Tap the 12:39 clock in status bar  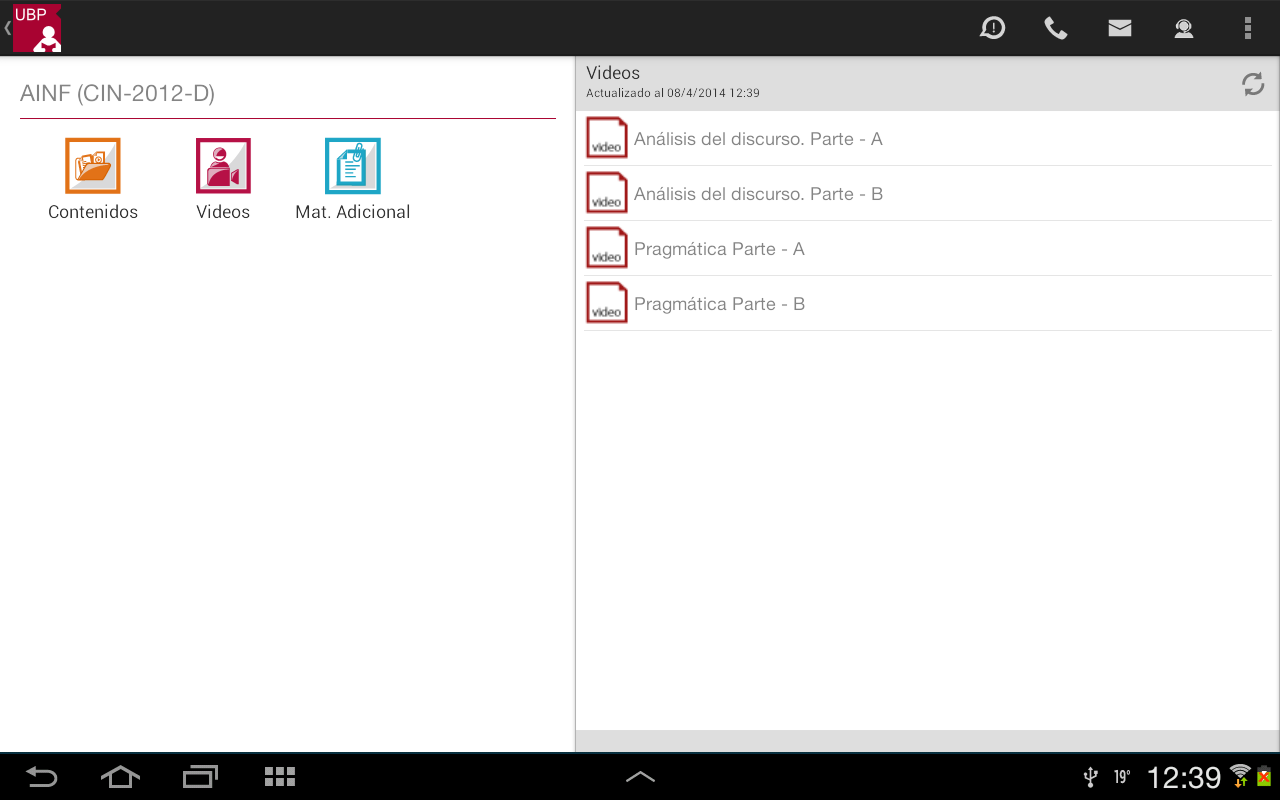(1184, 777)
